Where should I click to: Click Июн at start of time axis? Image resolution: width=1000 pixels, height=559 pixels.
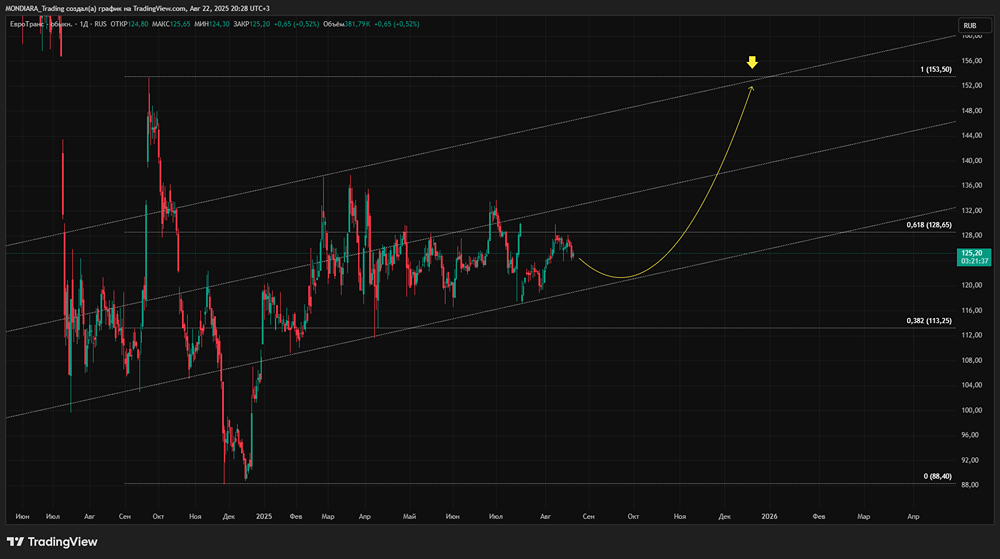click(x=22, y=516)
